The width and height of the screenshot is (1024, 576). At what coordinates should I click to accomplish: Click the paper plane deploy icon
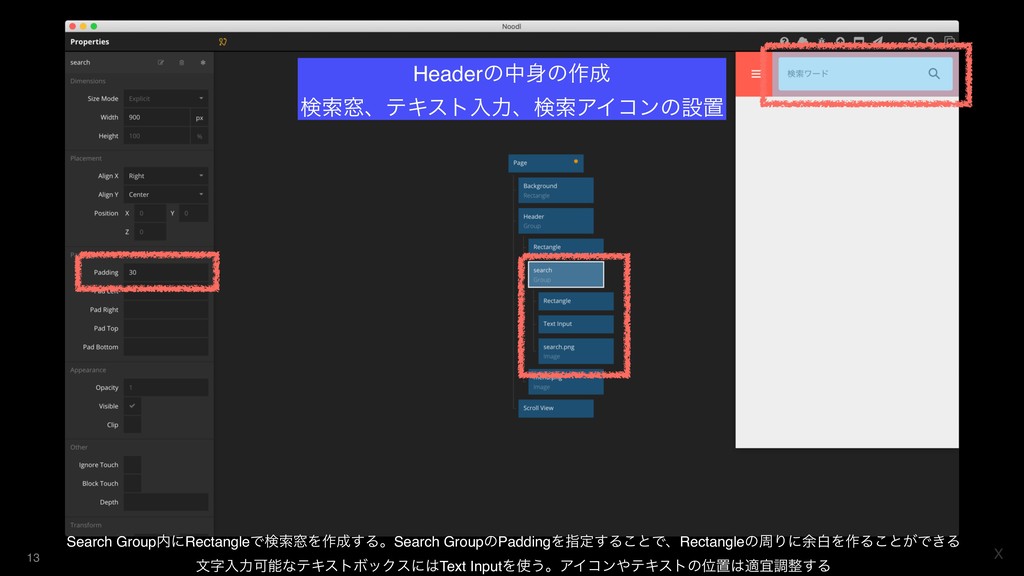click(x=878, y=41)
